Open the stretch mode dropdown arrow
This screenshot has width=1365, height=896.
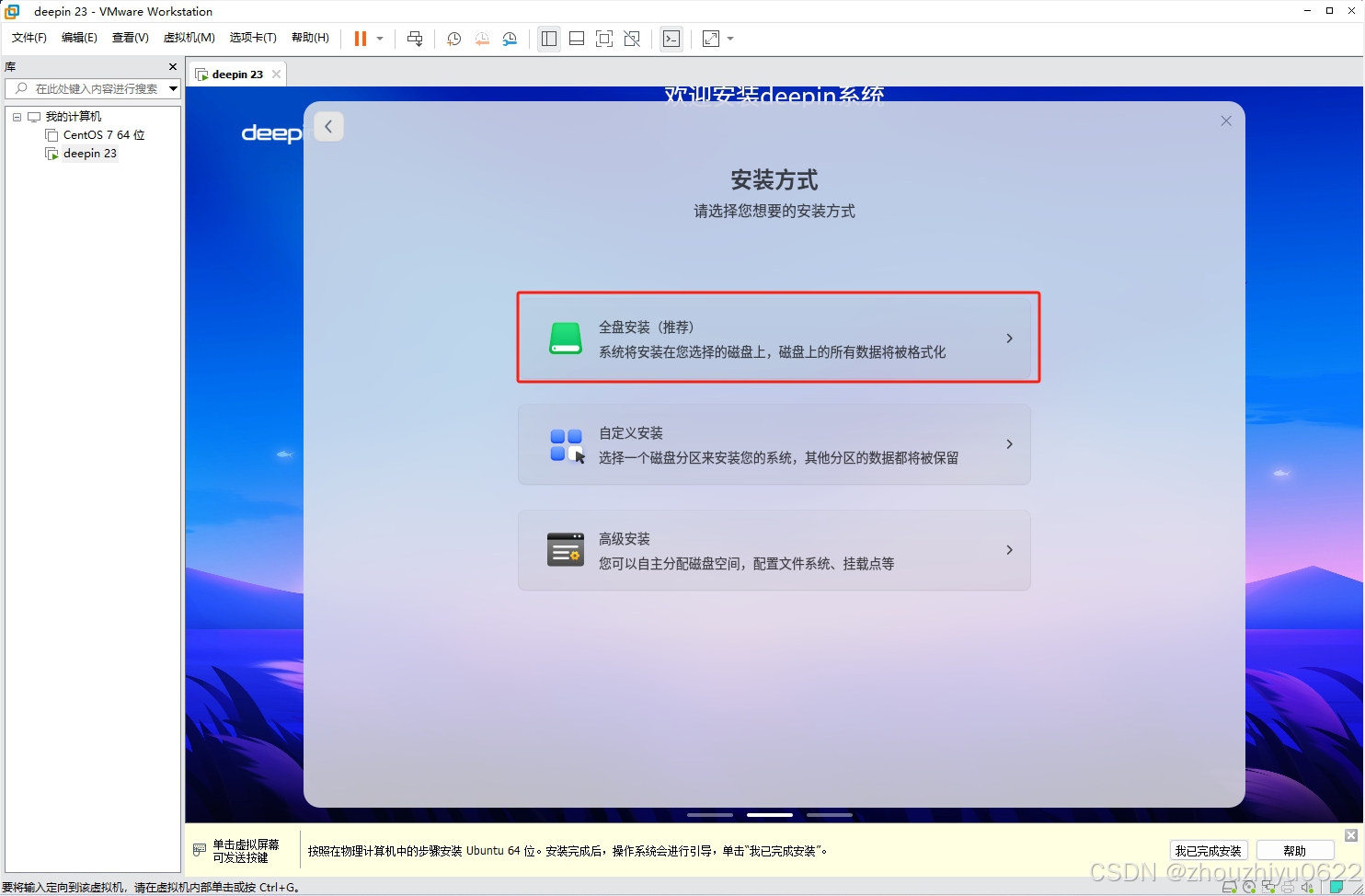(x=730, y=39)
